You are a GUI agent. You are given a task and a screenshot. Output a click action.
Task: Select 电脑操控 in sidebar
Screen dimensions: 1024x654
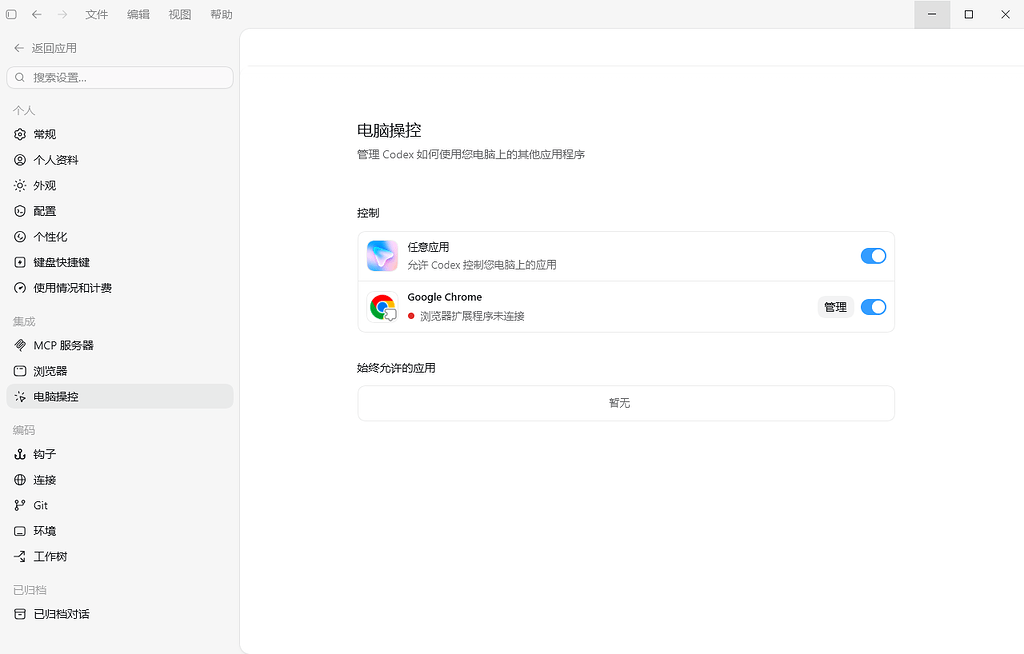[x=120, y=397]
